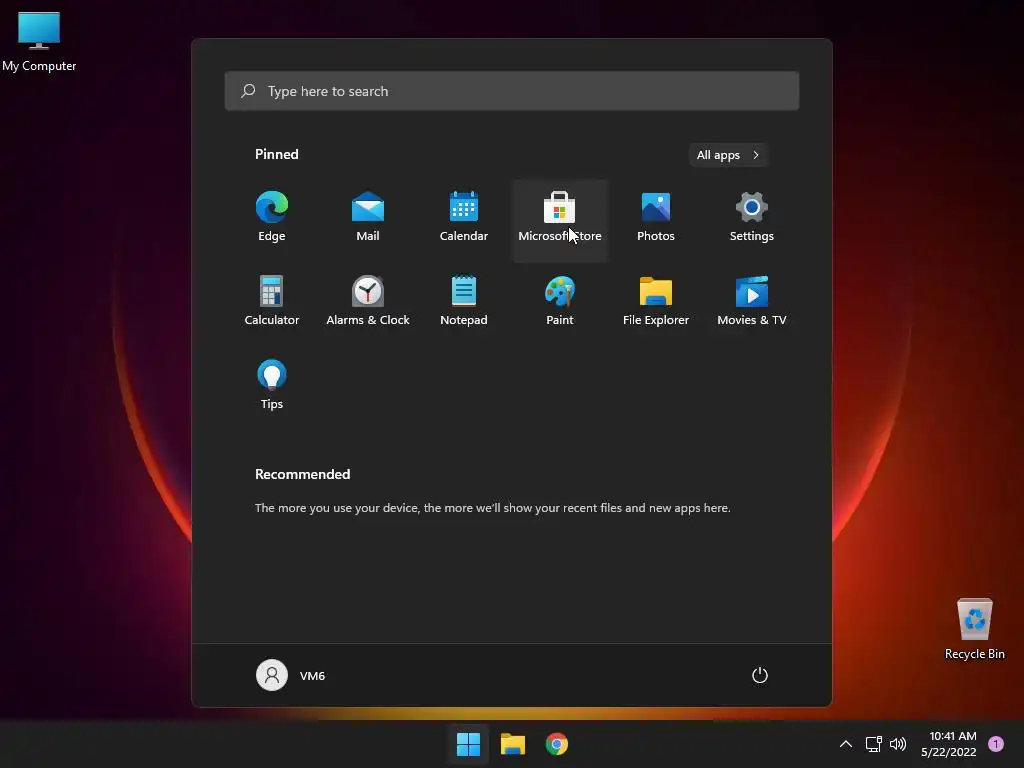Click the Pinned heading
Screen dimensions: 1024x768
click(277, 154)
